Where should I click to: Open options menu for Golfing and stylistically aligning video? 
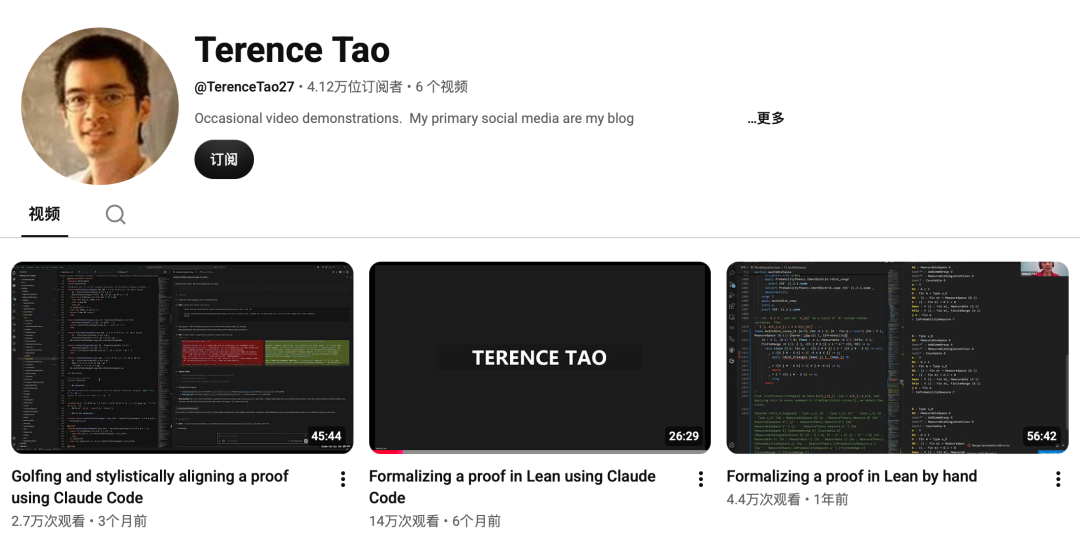pos(342,479)
